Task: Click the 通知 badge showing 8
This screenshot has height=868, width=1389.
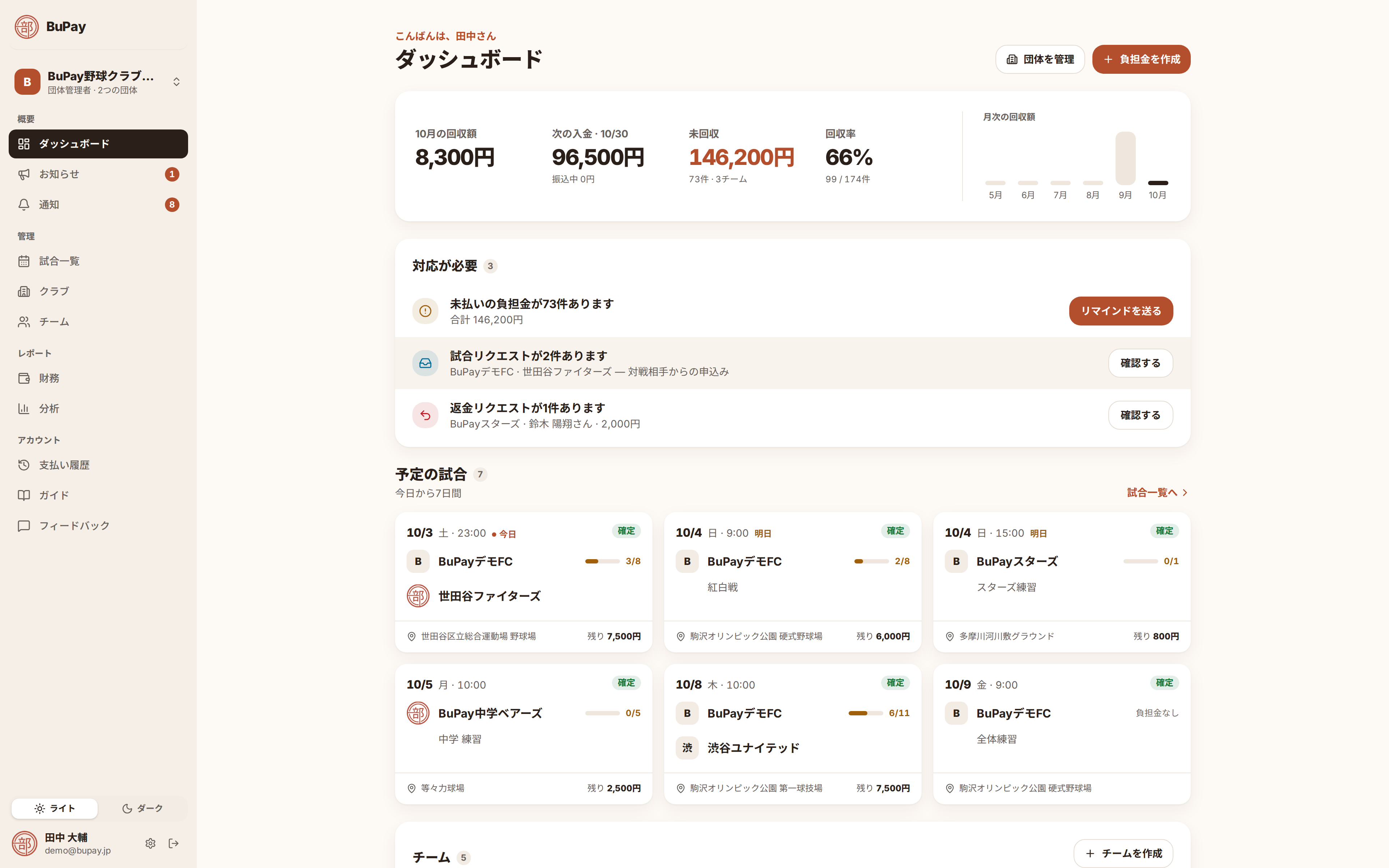Action: (171, 204)
